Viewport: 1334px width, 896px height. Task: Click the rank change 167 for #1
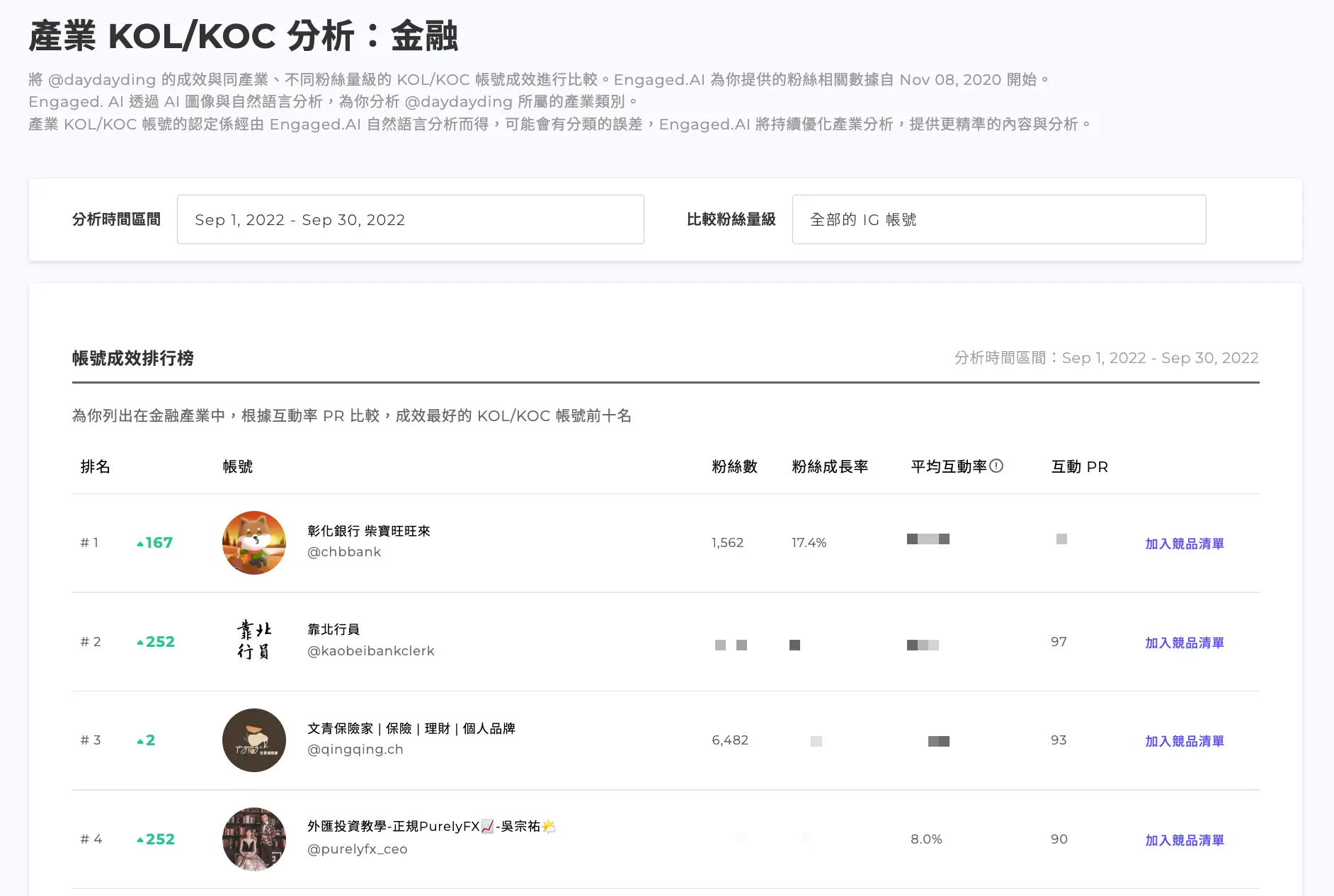point(155,543)
